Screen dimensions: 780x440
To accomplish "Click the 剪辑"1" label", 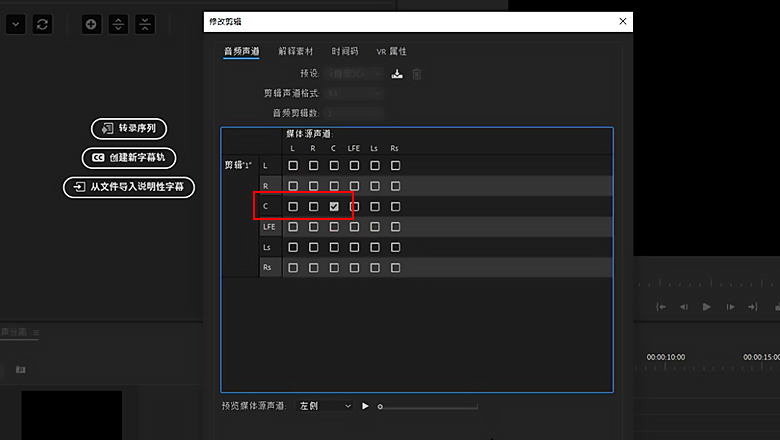I will (238, 165).
